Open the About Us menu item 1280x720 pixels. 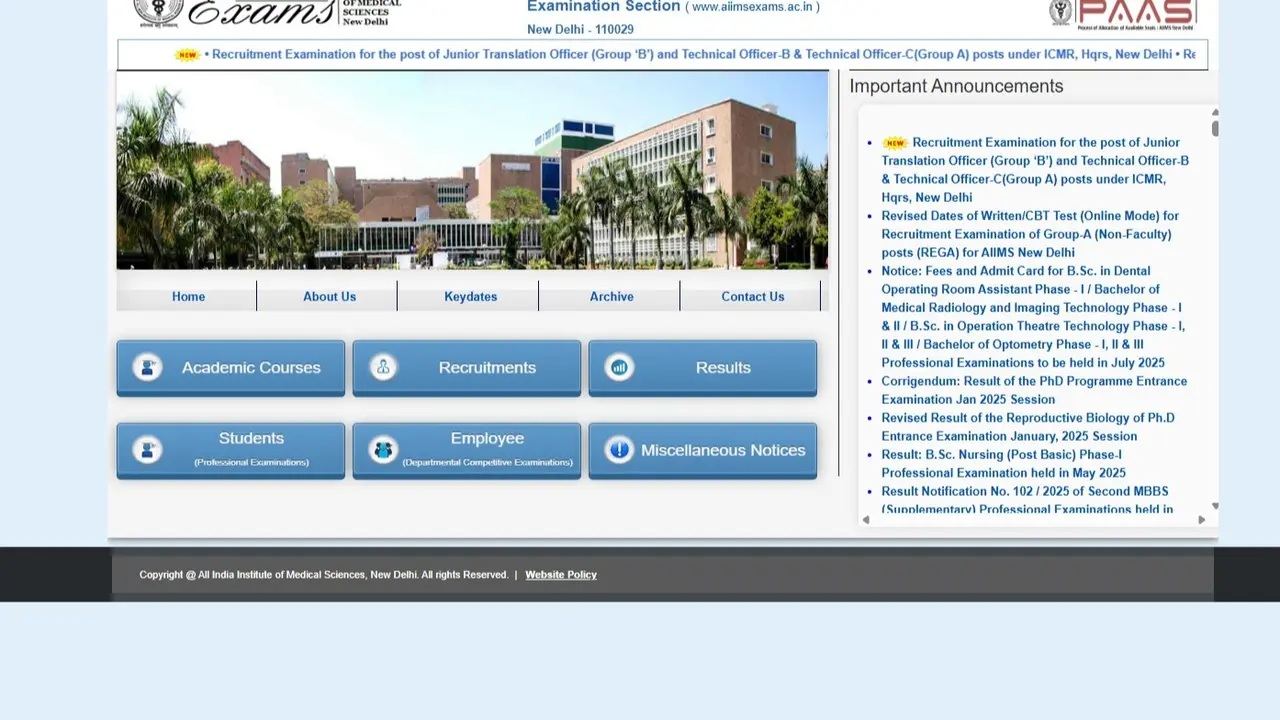[x=329, y=296]
